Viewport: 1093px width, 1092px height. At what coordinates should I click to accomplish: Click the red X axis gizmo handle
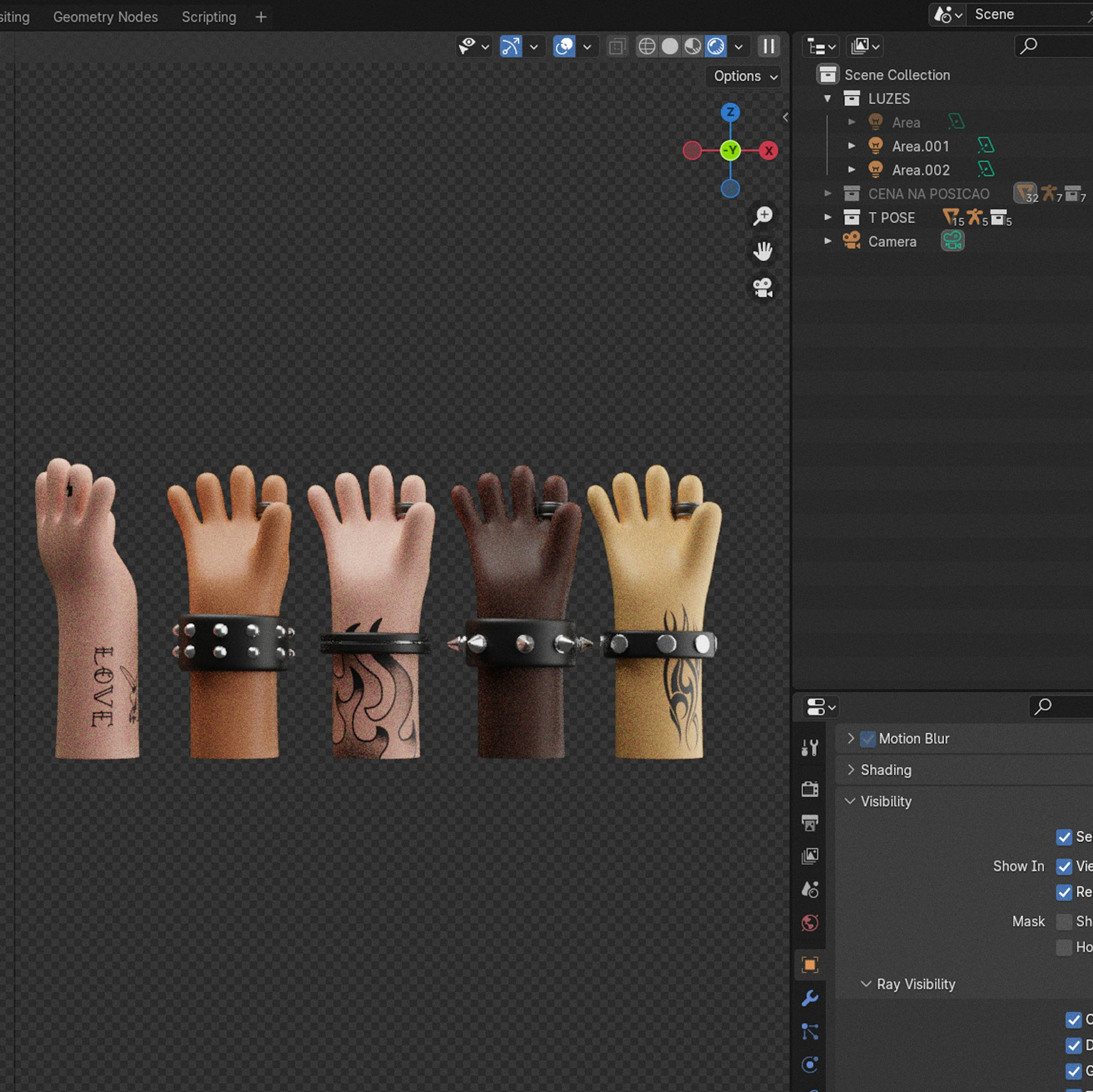tap(769, 151)
